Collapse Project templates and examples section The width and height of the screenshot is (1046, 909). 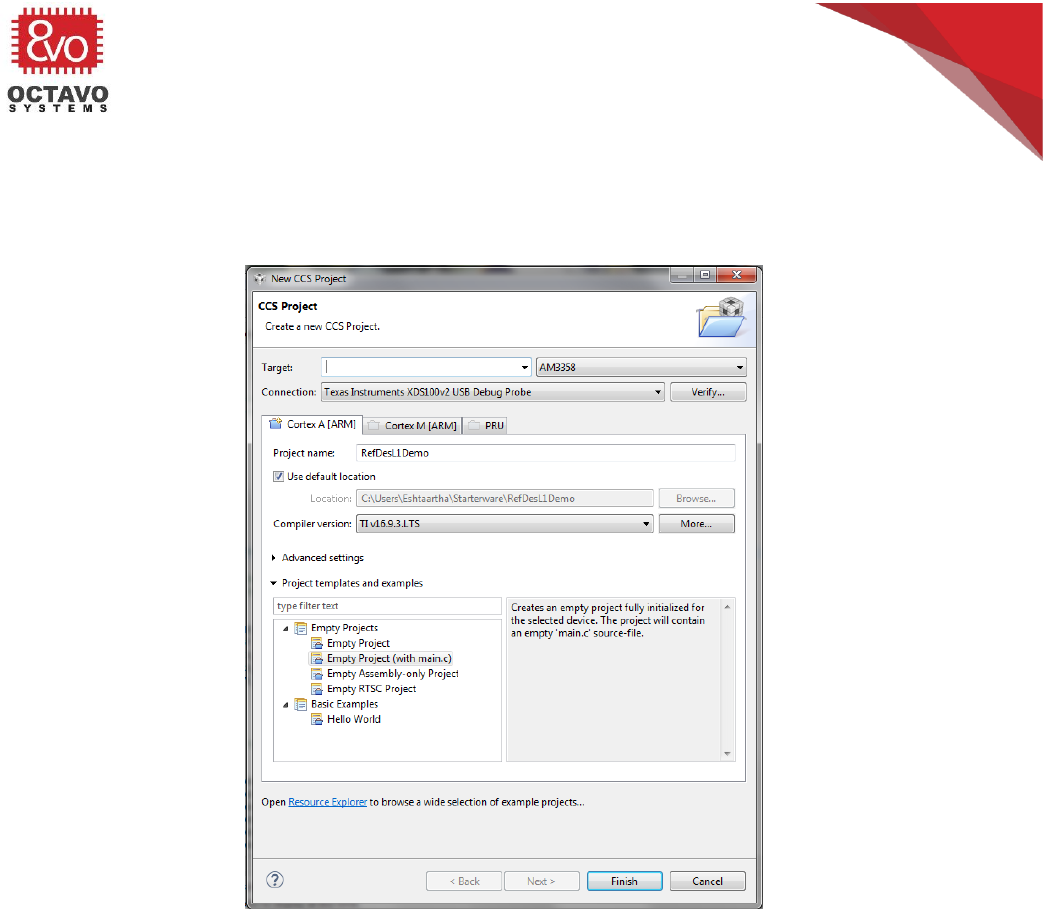[x=274, y=583]
